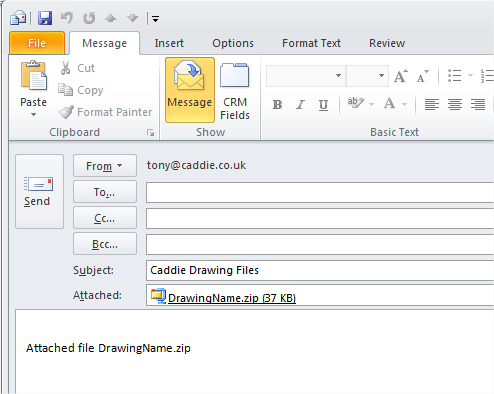This screenshot has width=494, height=394.
Task: Click Copy in the Clipboard group
Action: 81,90
